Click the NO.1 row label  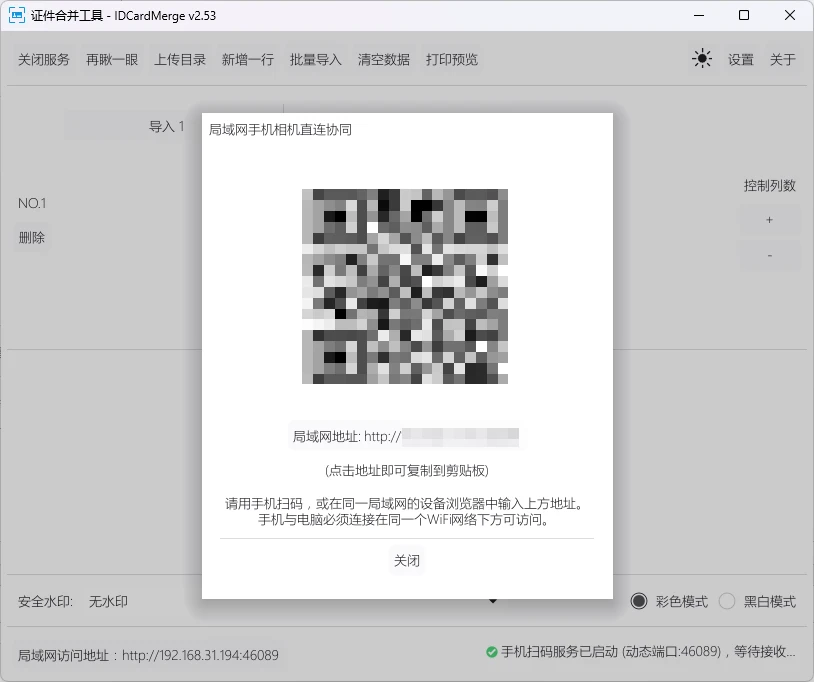[32, 203]
